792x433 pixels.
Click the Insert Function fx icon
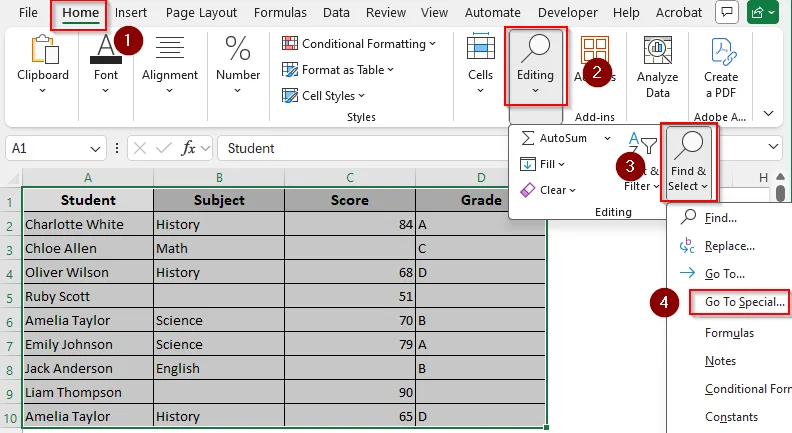point(188,148)
